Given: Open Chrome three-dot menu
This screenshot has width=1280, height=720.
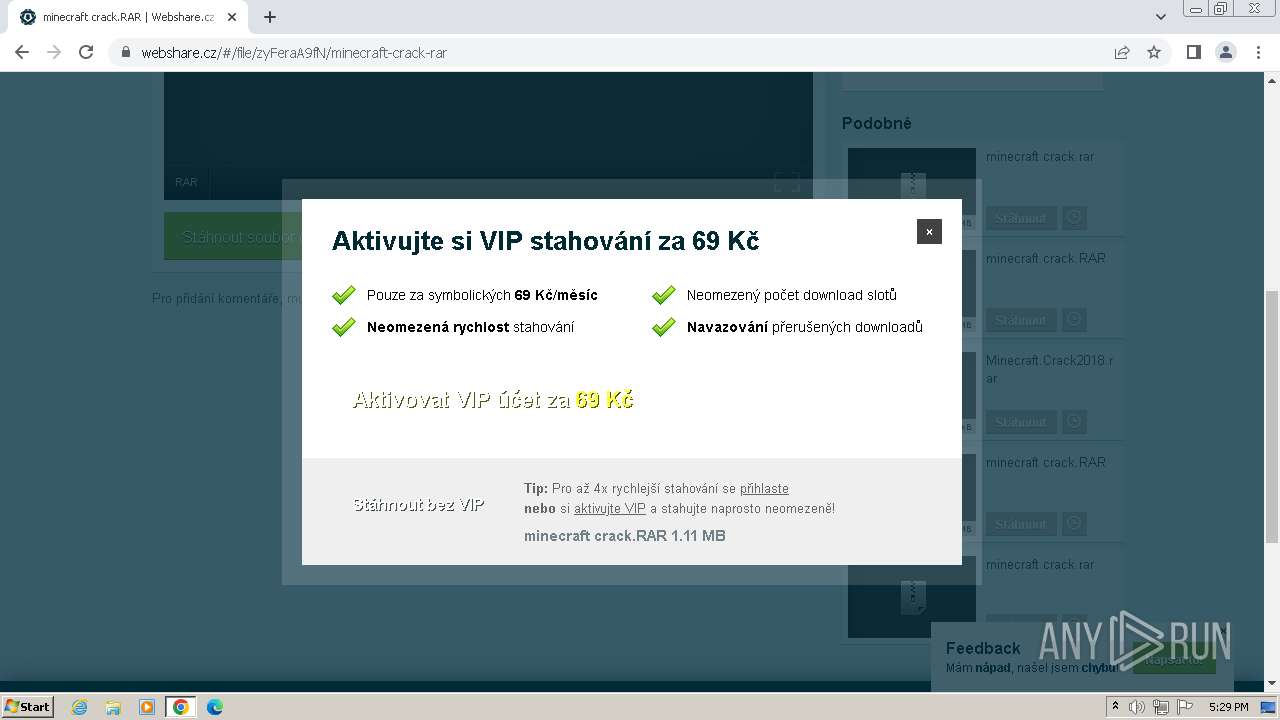Looking at the screenshot, I should [1258, 52].
